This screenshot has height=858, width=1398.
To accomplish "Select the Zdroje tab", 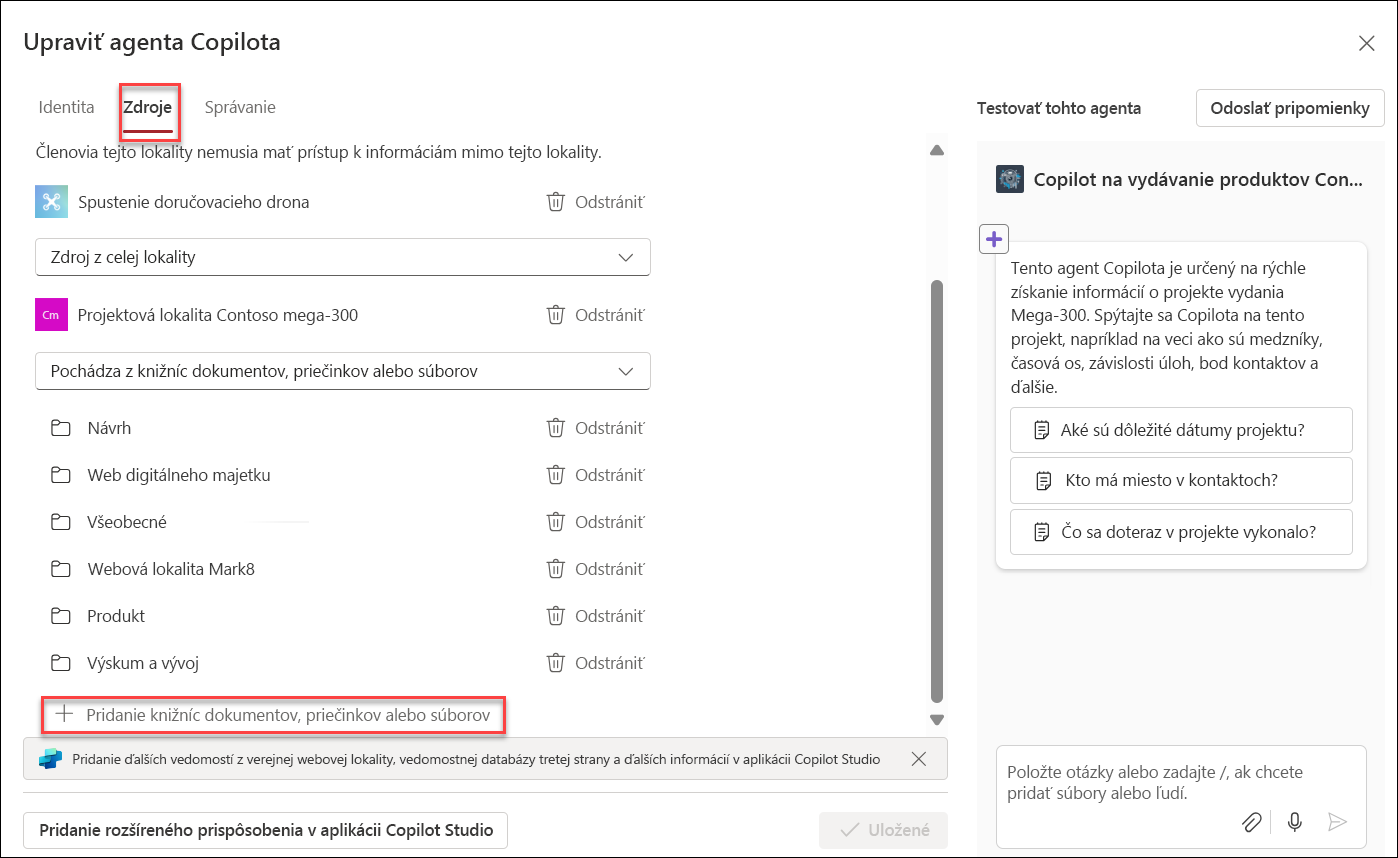I will [148, 107].
